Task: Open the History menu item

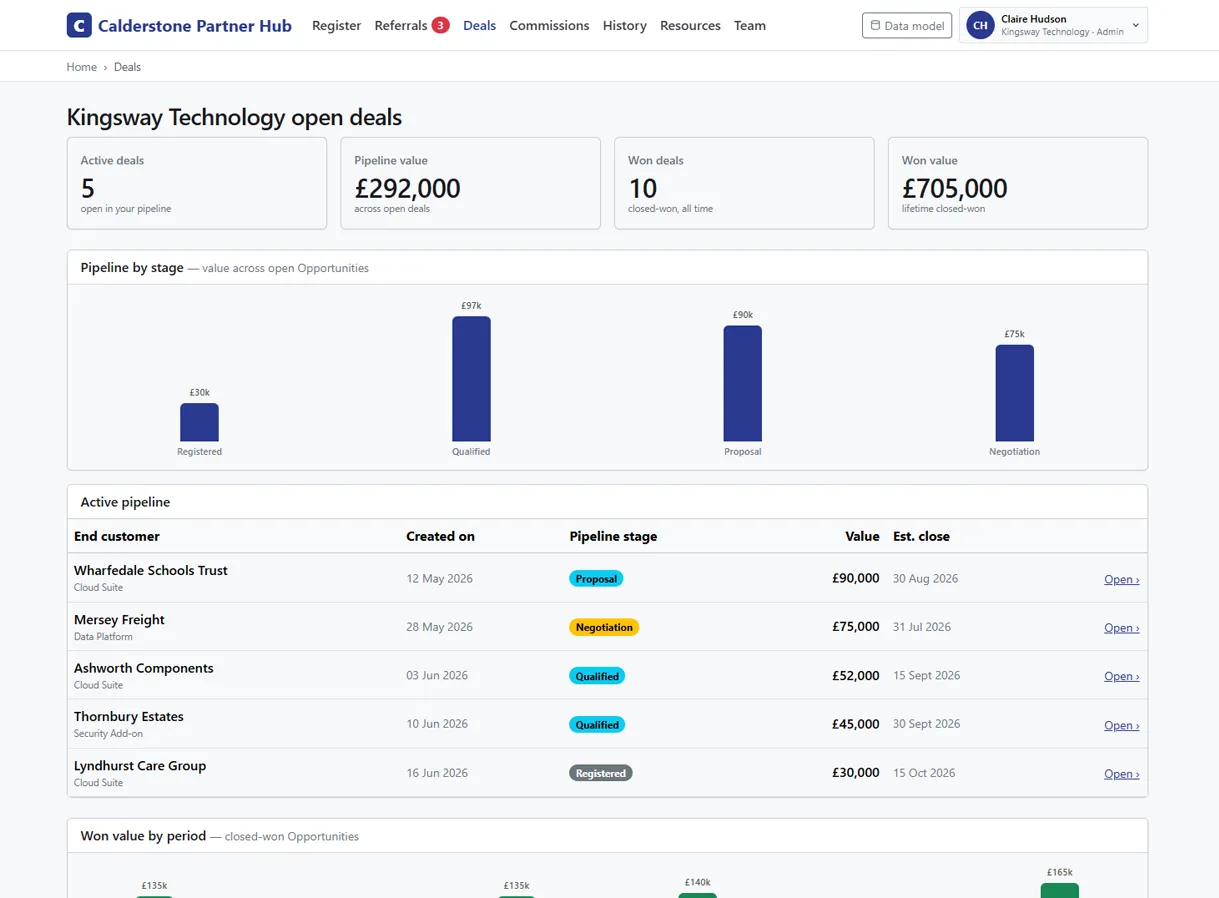Action: click(625, 25)
